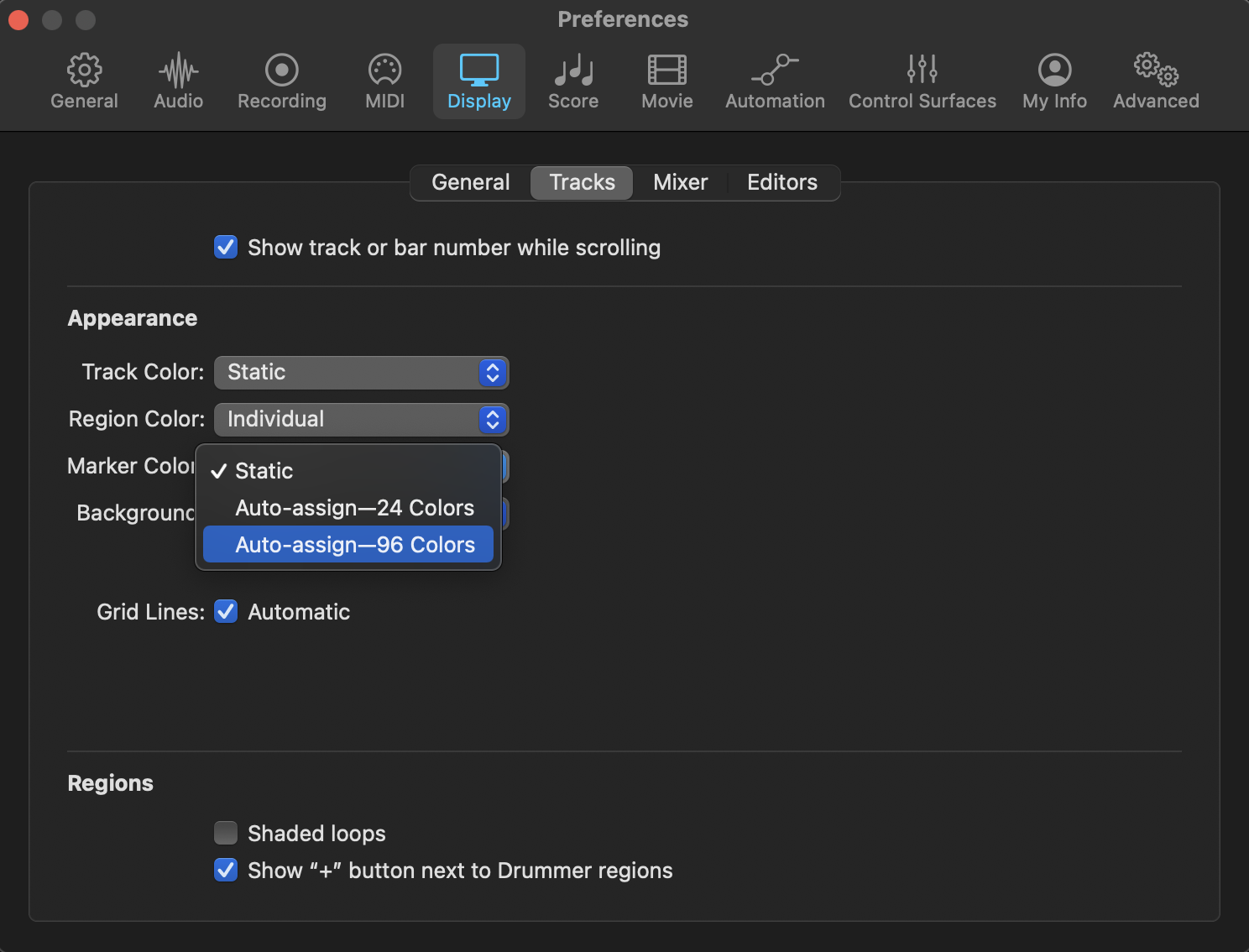Image resolution: width=1249 pixels, height=952 pixels.
Task: Enable the Shaded loops checkbox
Action: click(226, 833)
